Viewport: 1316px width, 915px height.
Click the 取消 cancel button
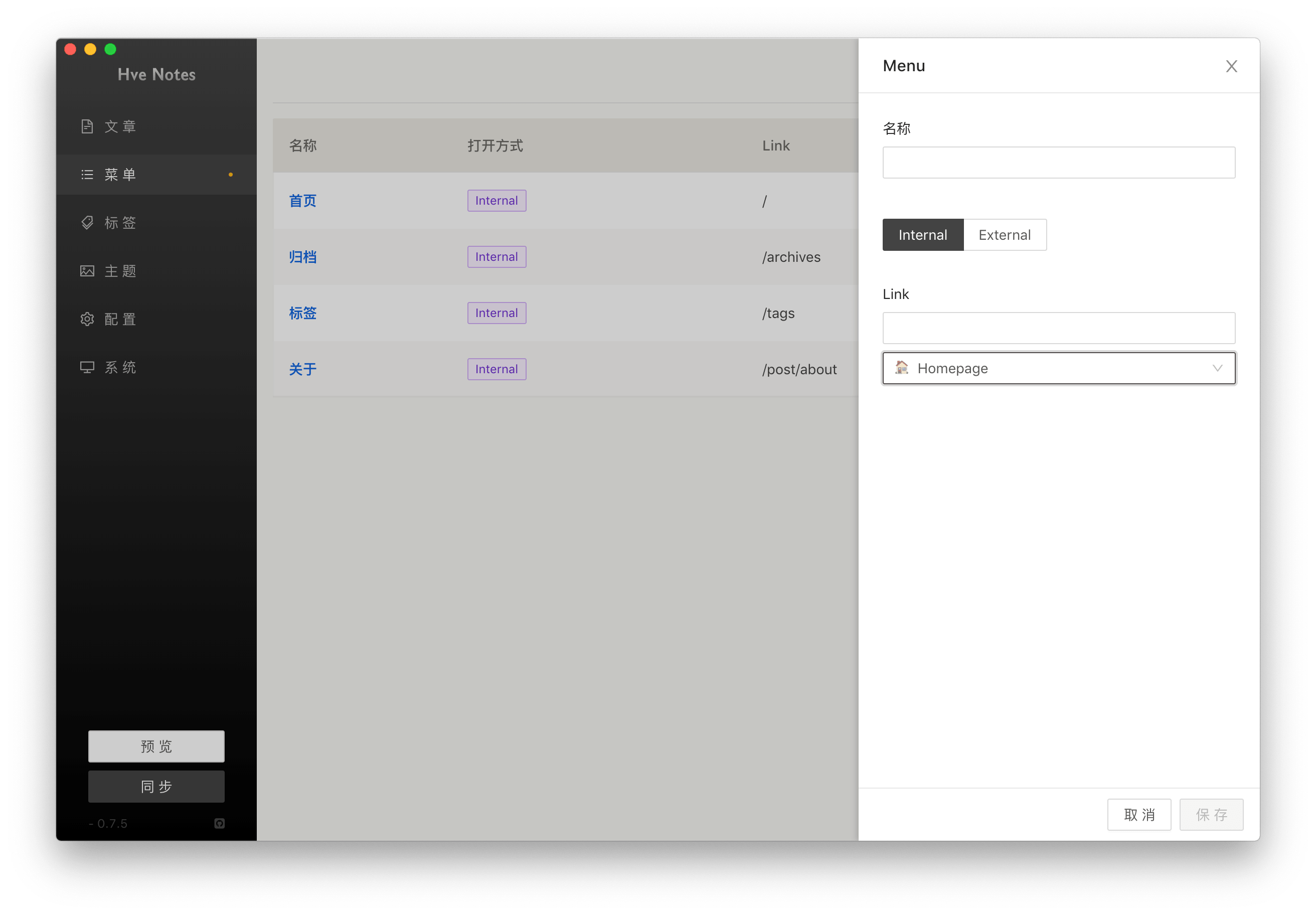click(1139, 814)
